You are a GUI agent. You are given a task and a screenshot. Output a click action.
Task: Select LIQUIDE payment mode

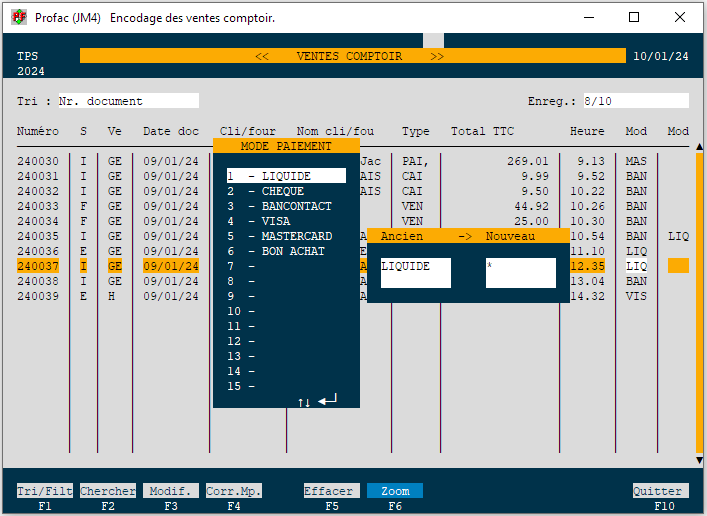pyautogui.click(x=285, y=176)
